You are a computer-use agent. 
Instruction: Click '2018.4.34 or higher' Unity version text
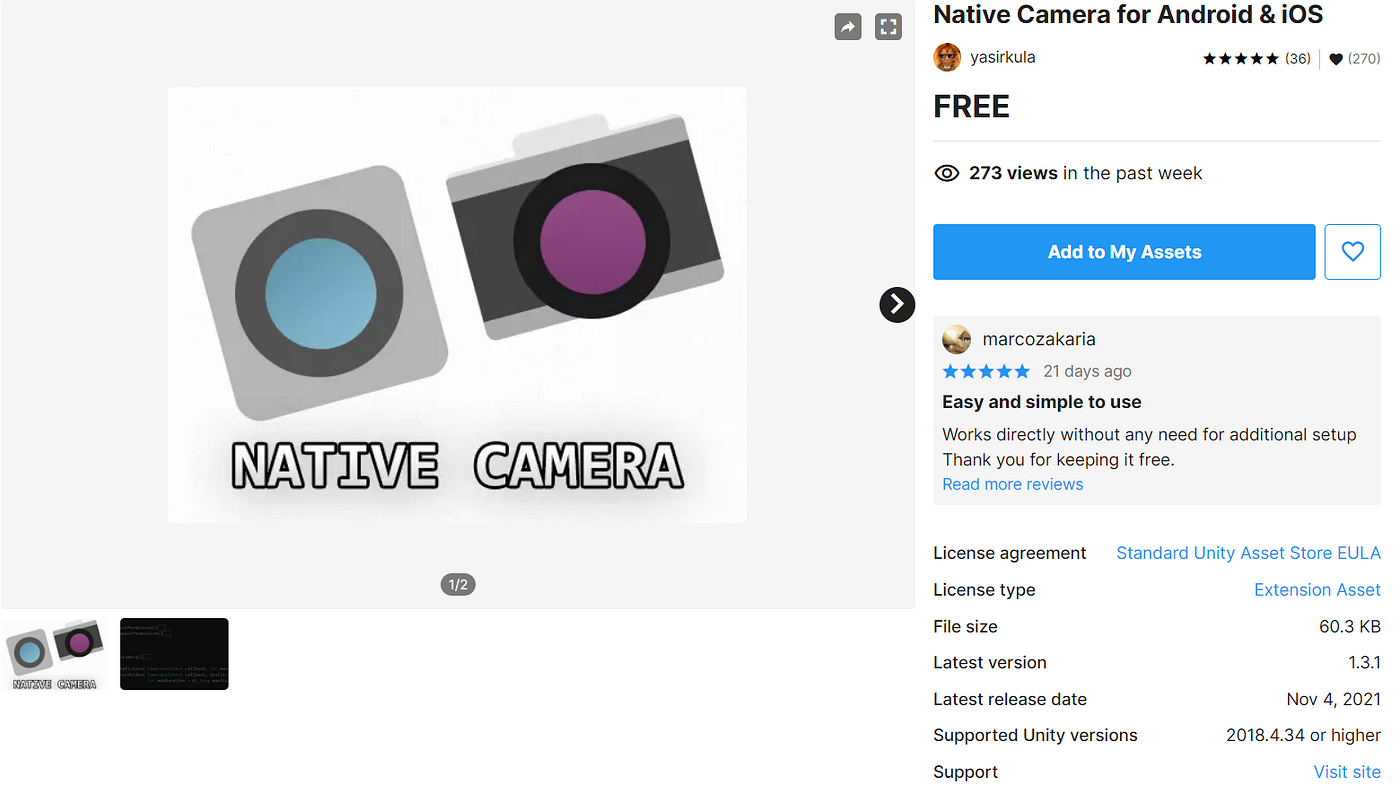1303,736
